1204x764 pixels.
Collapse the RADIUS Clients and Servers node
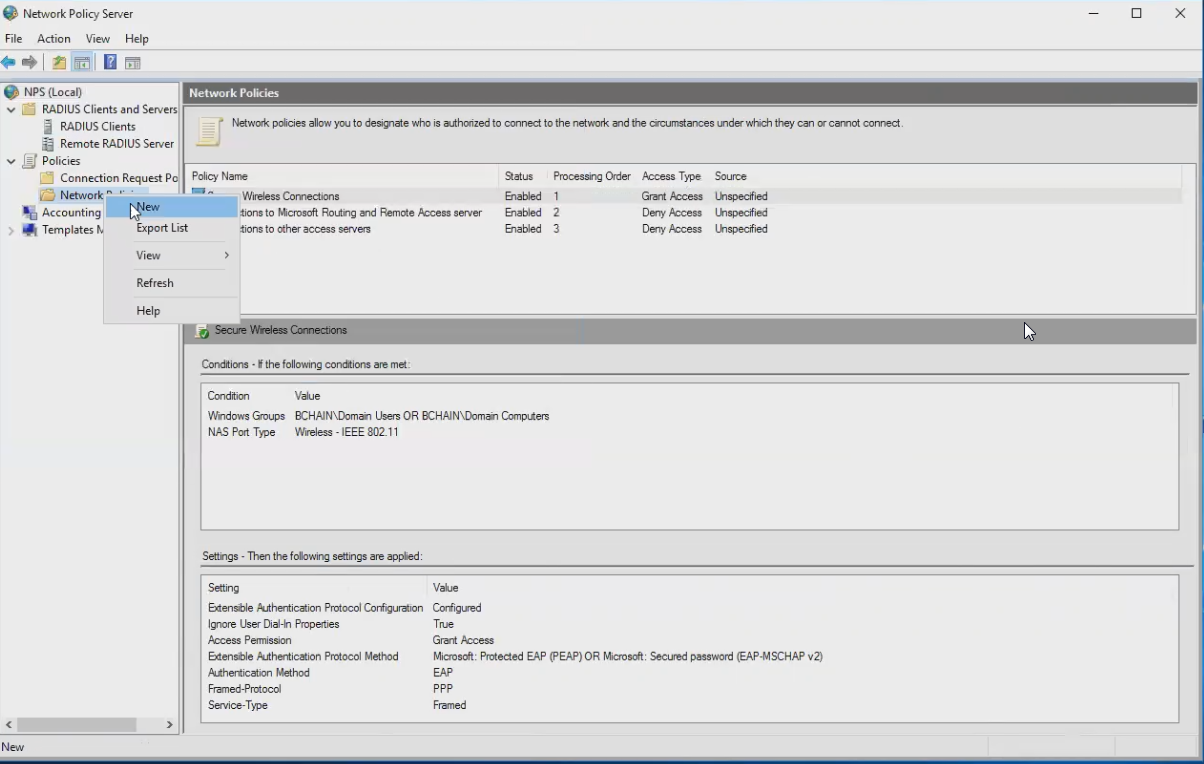tap(11, 110)
